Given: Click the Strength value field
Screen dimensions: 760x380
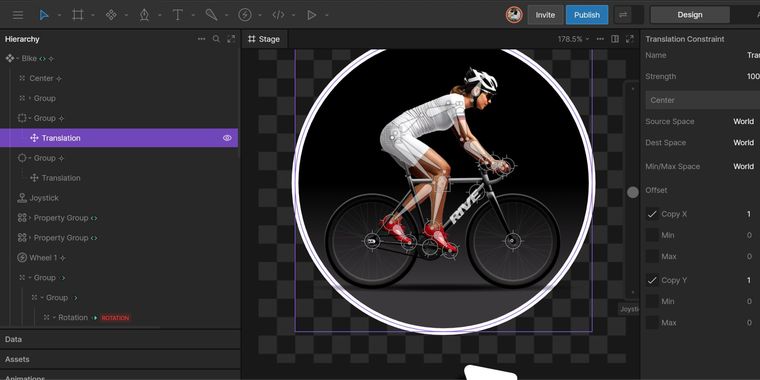Looking at the screenshot, I should (753, 77).
